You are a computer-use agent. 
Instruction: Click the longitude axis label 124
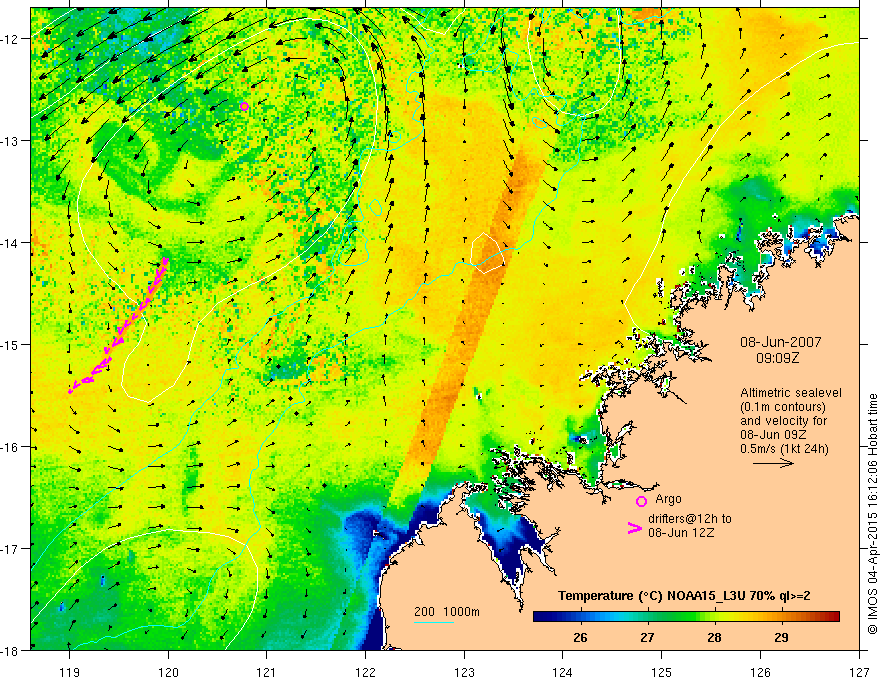(x=562, y=672)
